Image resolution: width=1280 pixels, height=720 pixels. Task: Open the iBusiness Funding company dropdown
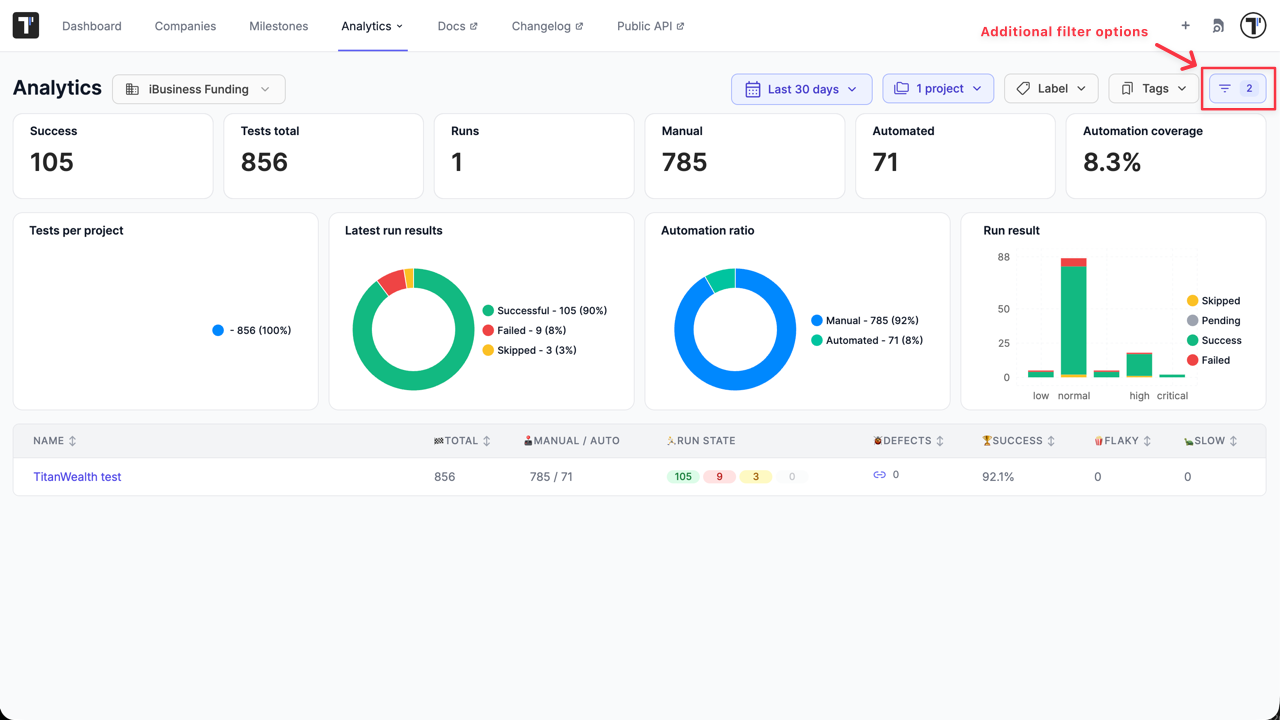click(199, 89)
